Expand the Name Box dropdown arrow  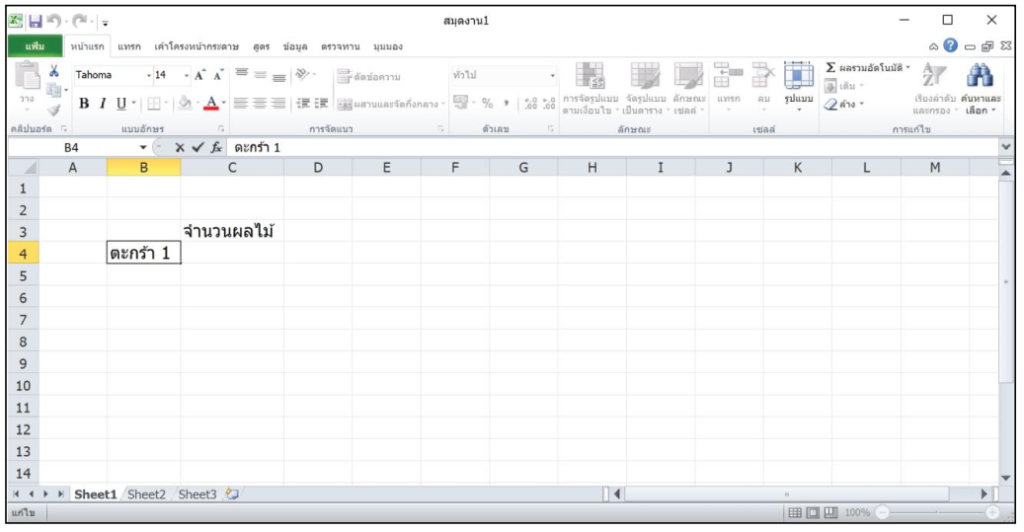(x=143, y=148)
